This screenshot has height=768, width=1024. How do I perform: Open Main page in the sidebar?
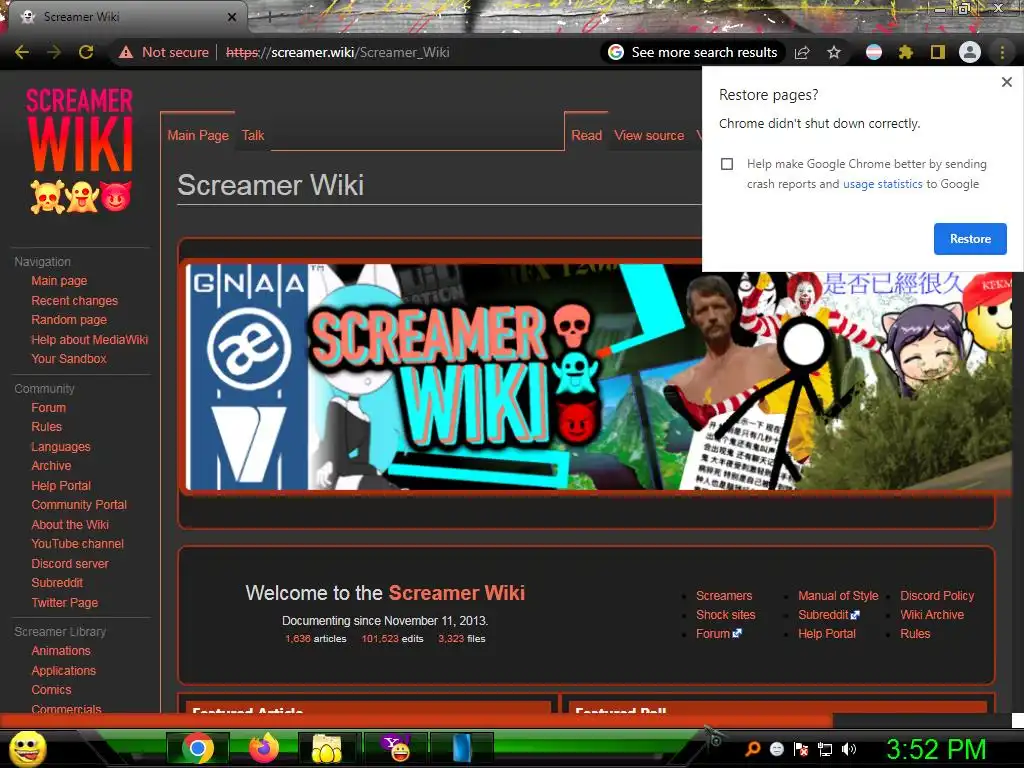(59, 281)
